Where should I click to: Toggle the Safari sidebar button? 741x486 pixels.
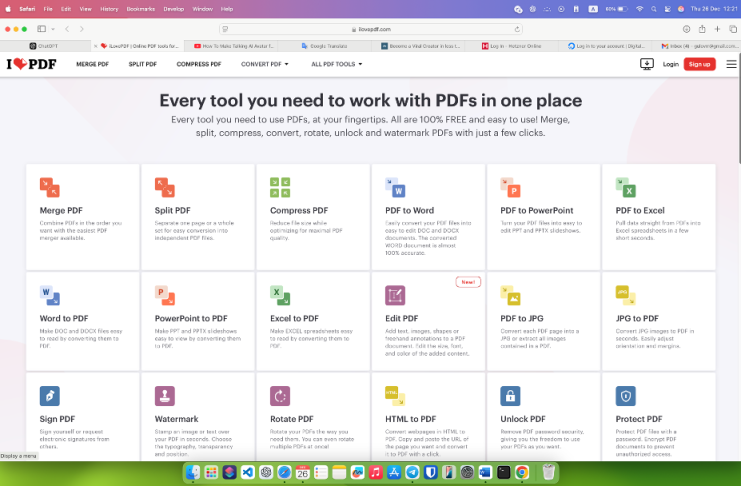click(x=42, y=29)
